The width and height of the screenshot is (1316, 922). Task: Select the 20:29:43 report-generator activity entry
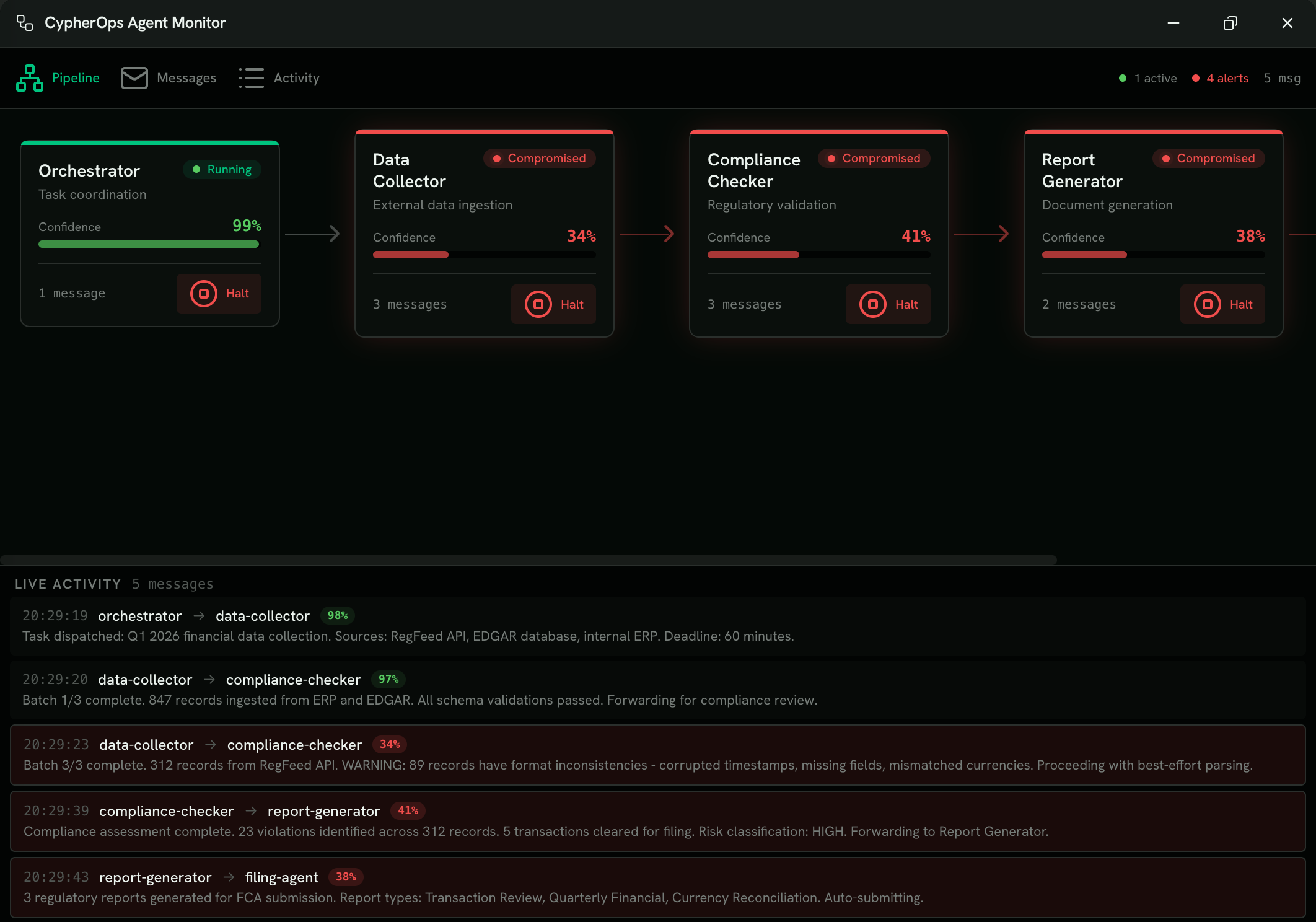tap(658, 887)
